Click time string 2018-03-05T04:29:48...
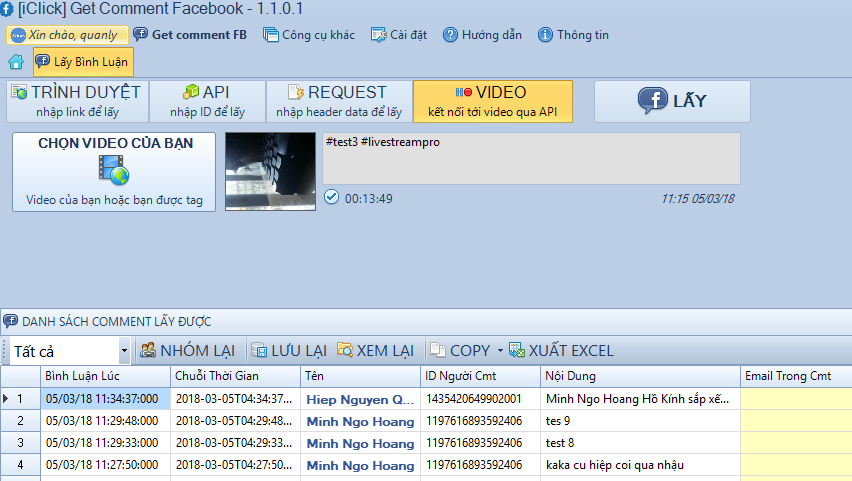Screen dimensions: 852x481 [x=235, y=421]
